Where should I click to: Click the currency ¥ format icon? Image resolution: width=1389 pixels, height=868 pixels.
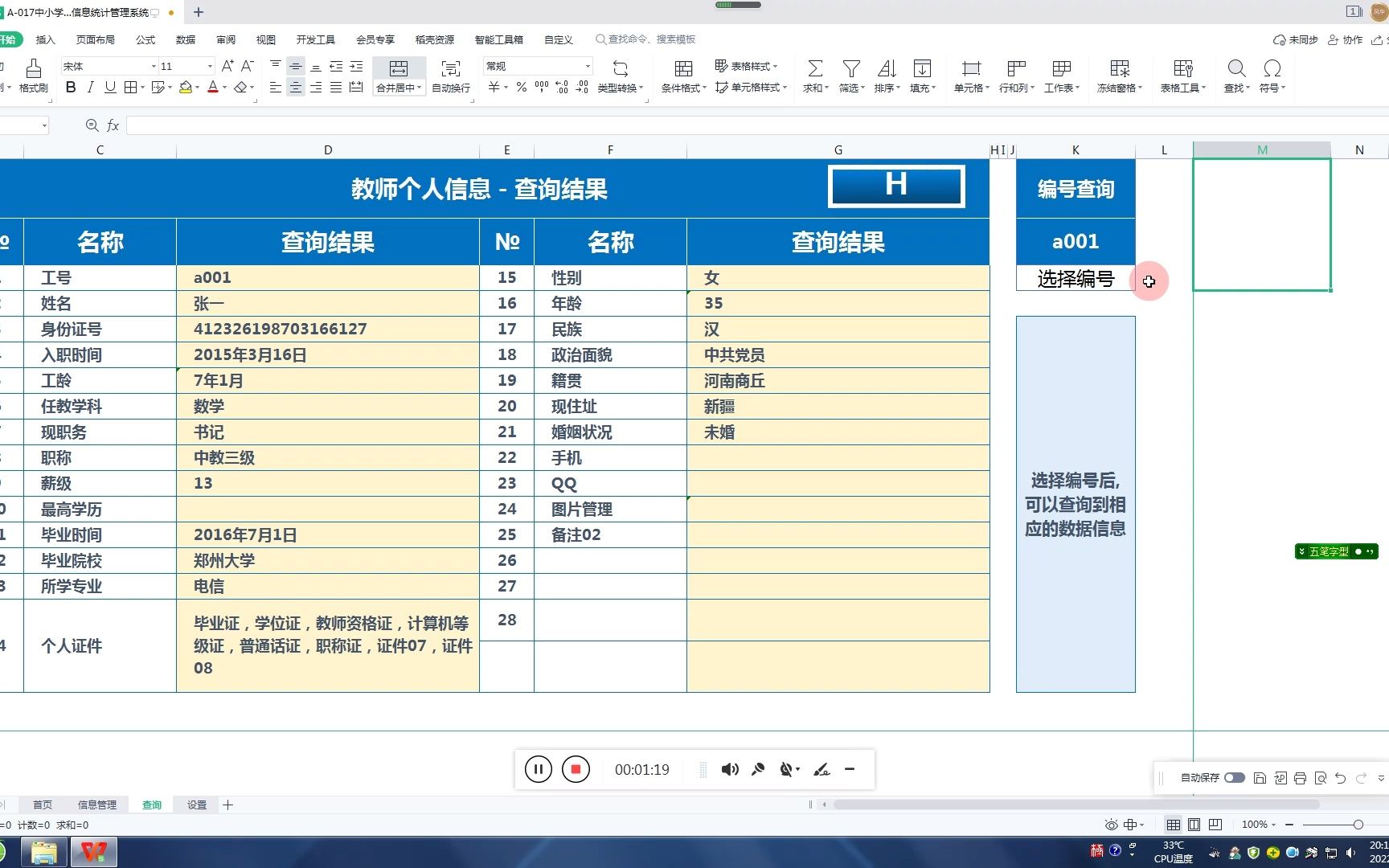click(x=494, y=87)
